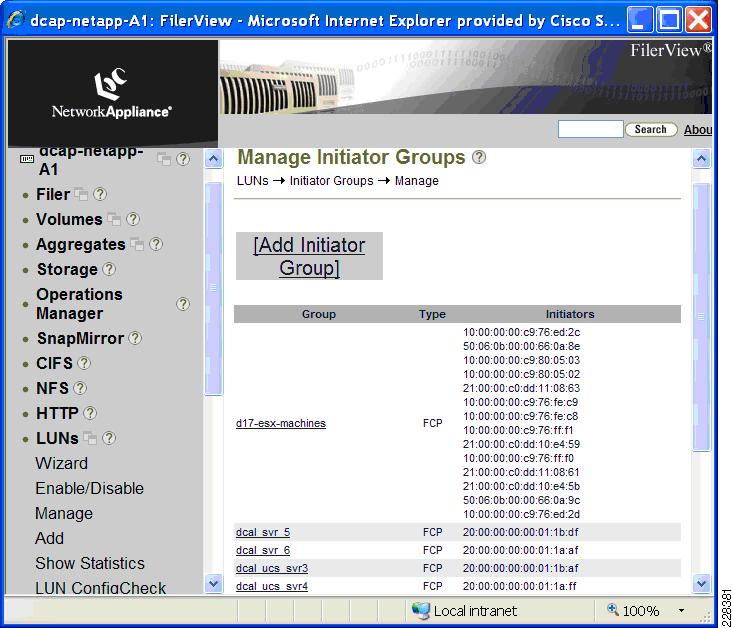Click the Search button
This screenshot has height=628, width=732.
pos(651,129)
